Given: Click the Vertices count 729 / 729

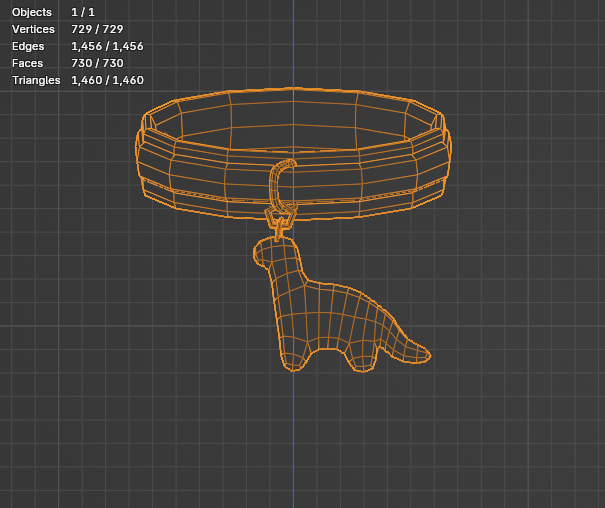Looking at the screenshot, I should [x=97, y=29].
